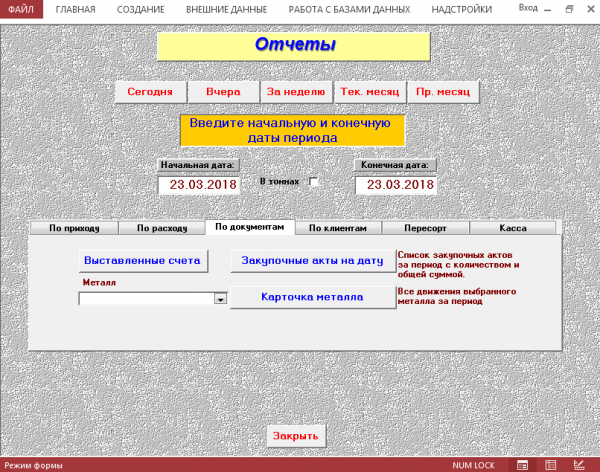Tick the "В тоннах" checkbox
This screenshot has width=600, height=472.
(313, 181)
